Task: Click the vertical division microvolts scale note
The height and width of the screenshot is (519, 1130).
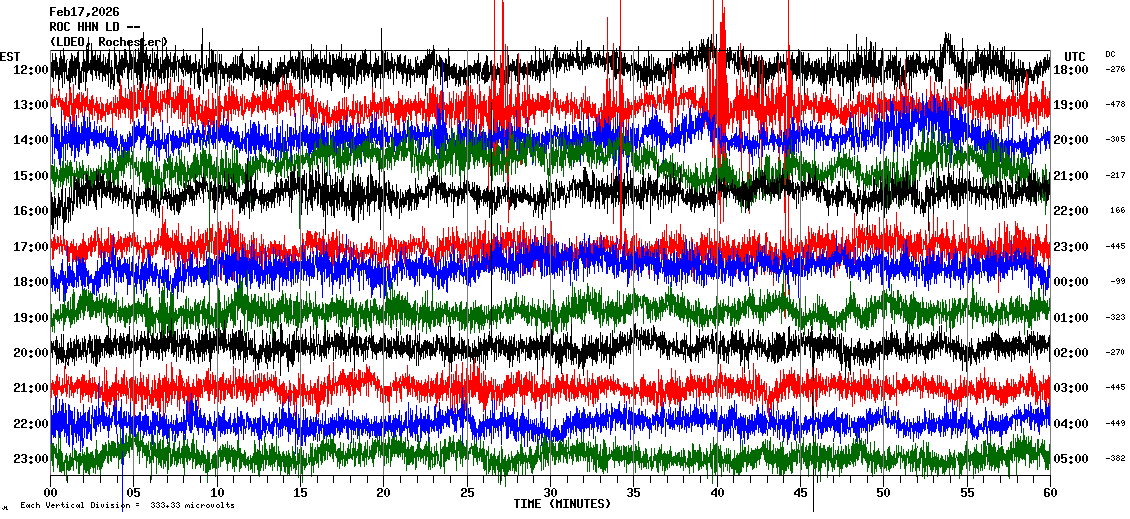Action: click(127, 506)
